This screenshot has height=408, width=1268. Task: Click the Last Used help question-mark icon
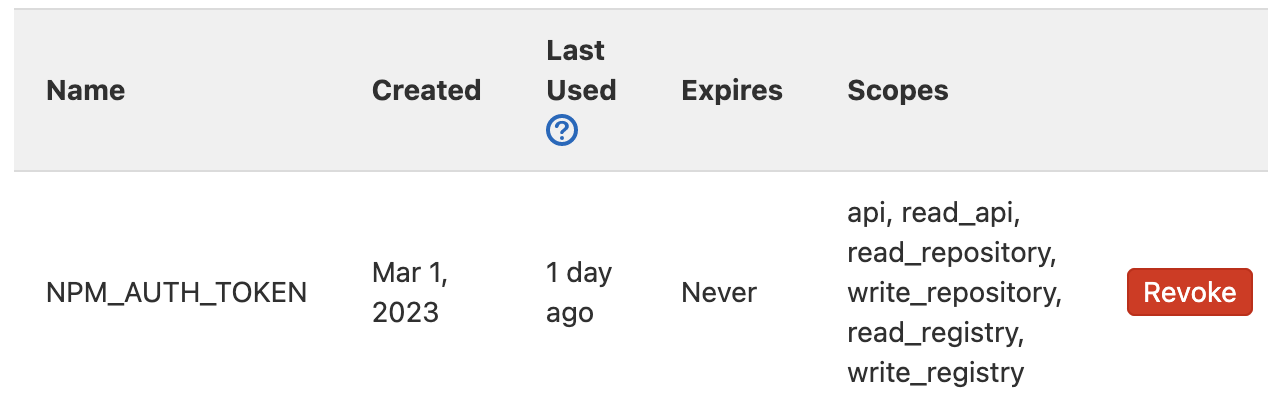pos(562,130)
